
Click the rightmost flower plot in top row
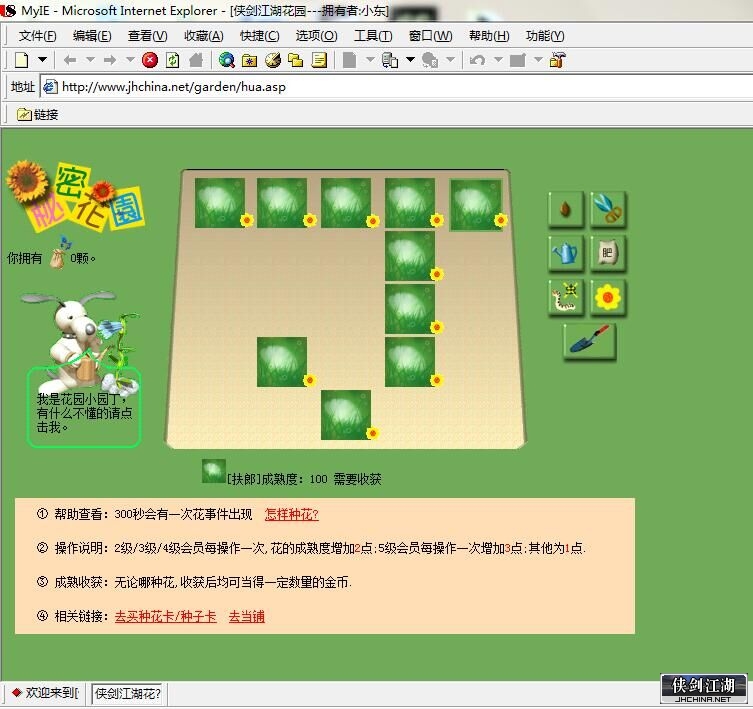point(475,205)
